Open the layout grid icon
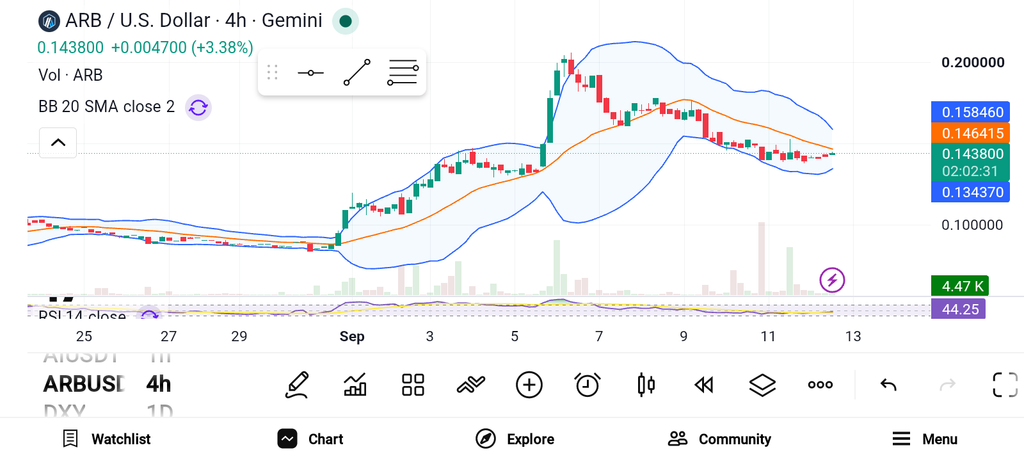Image resolution: width=1024 pixels, height=461 pixels. [x=413, y=385]
